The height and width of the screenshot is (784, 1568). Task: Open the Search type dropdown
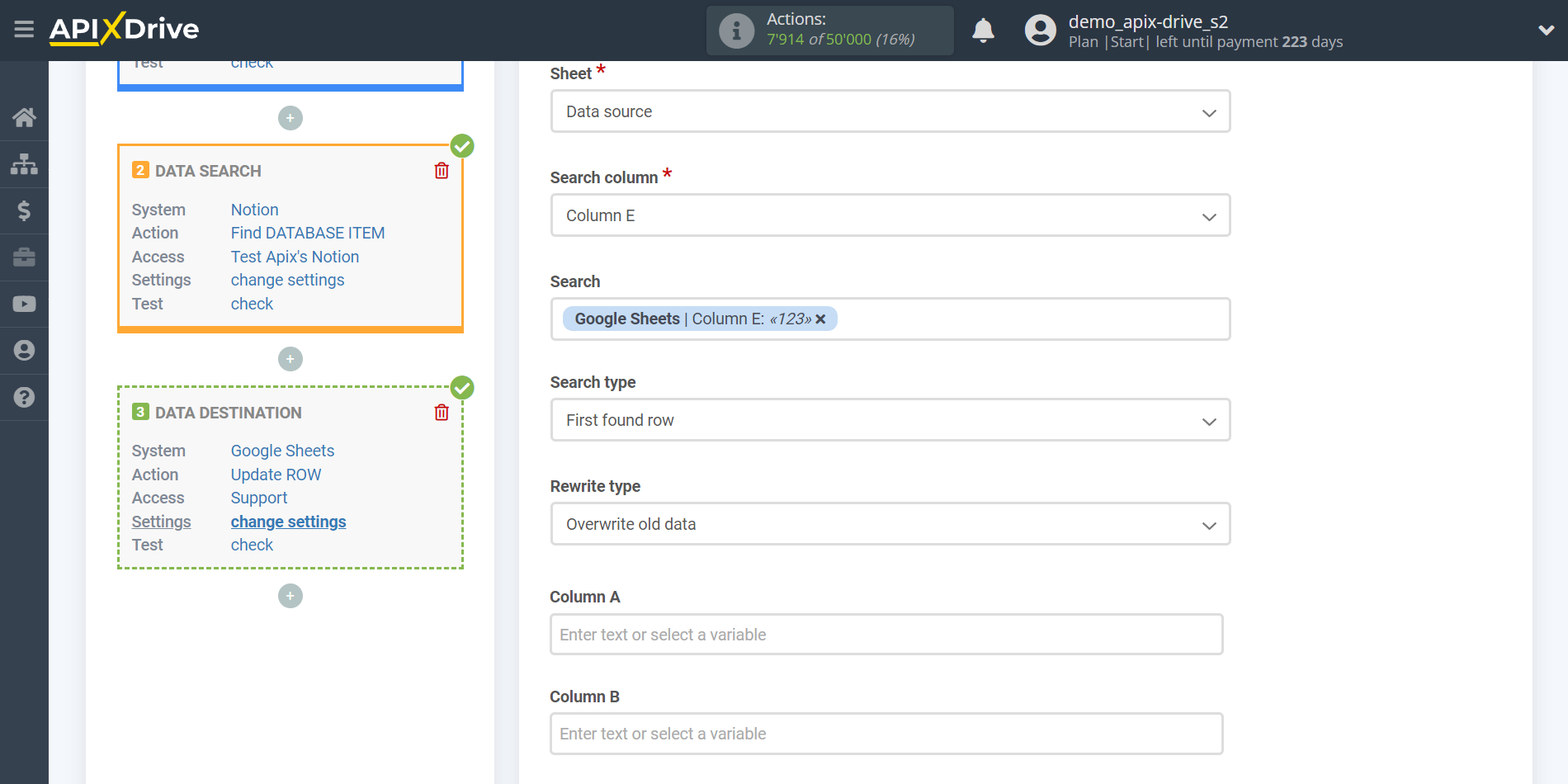pyautogui.click(x=890, y=420)
